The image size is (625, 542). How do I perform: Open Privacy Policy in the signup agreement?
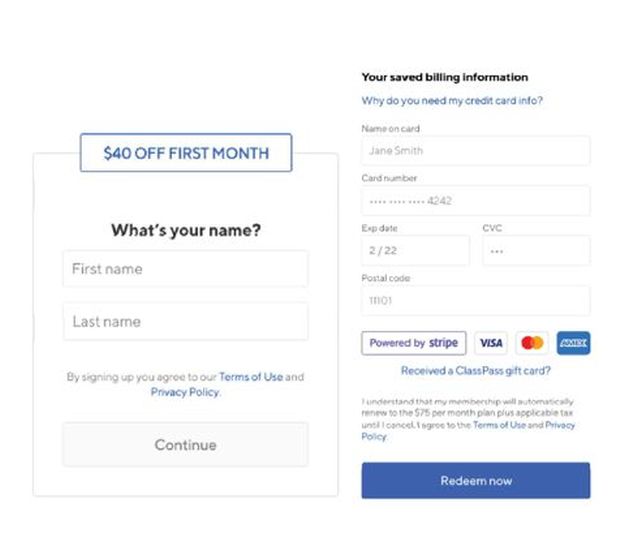(185, 392)
